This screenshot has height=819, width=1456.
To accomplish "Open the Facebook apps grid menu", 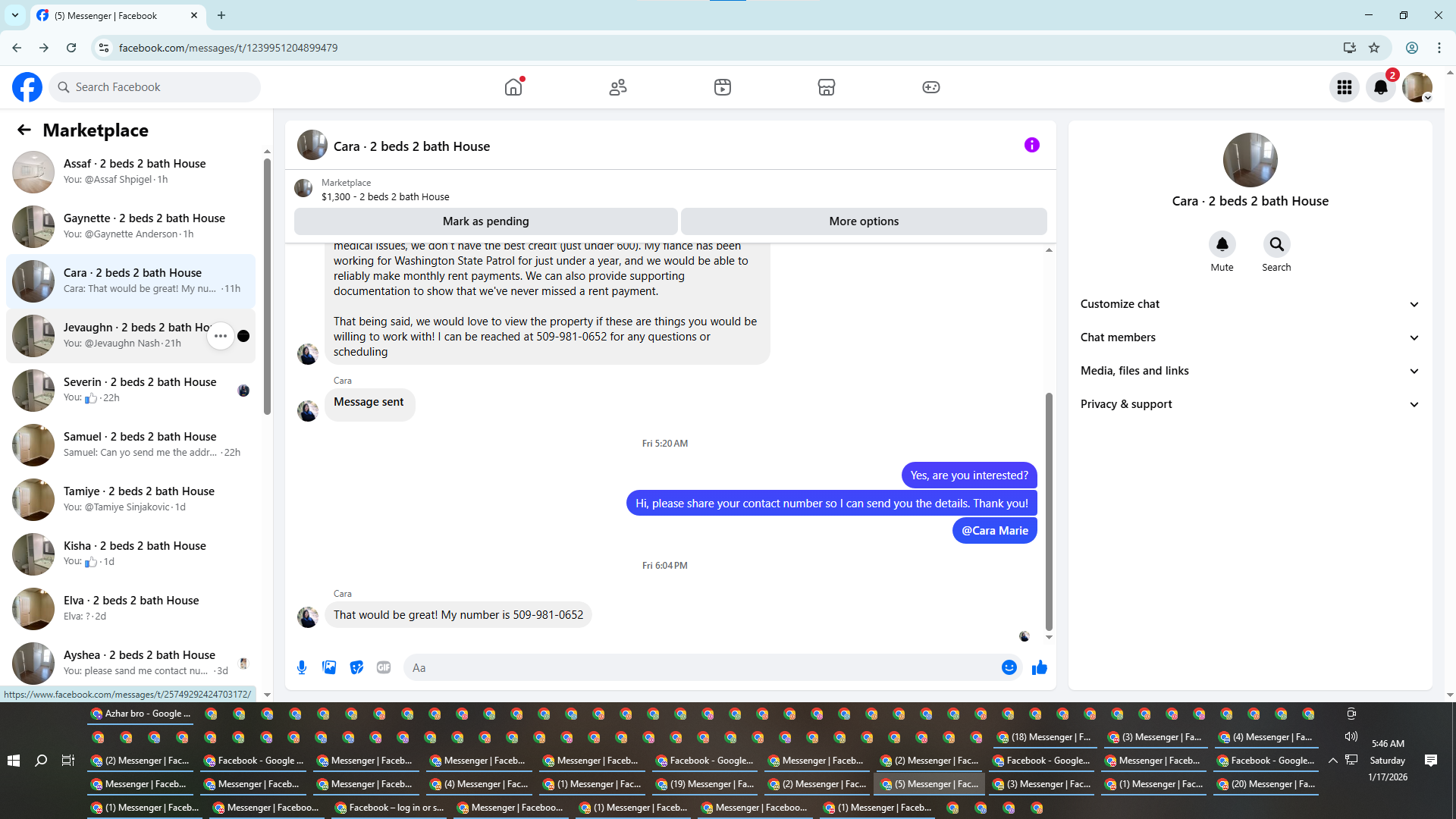I will pyautogui.click(x=1344, y=87).
